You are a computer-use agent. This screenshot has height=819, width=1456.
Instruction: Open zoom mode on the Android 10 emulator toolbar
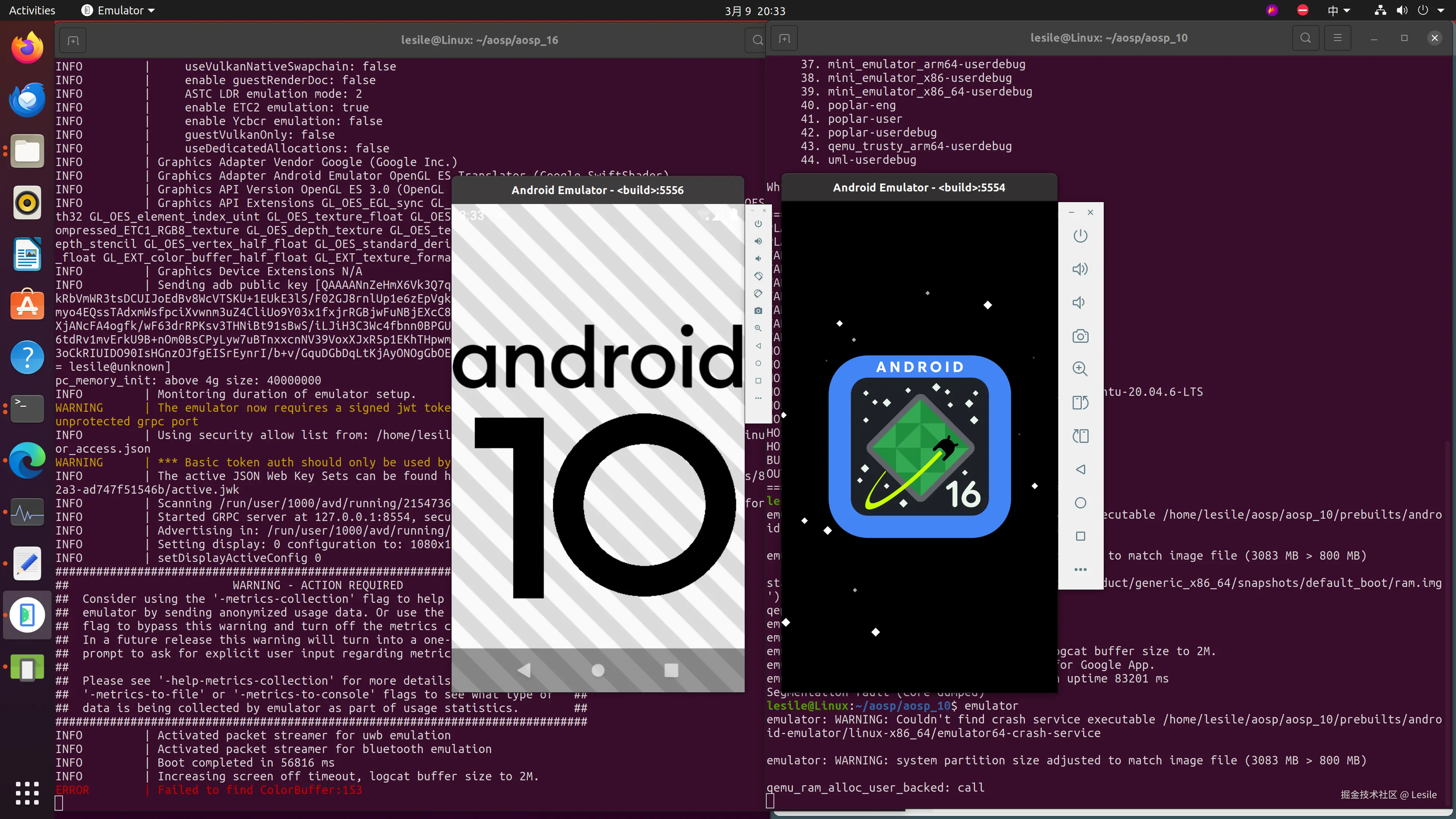(x=758, y=328)
